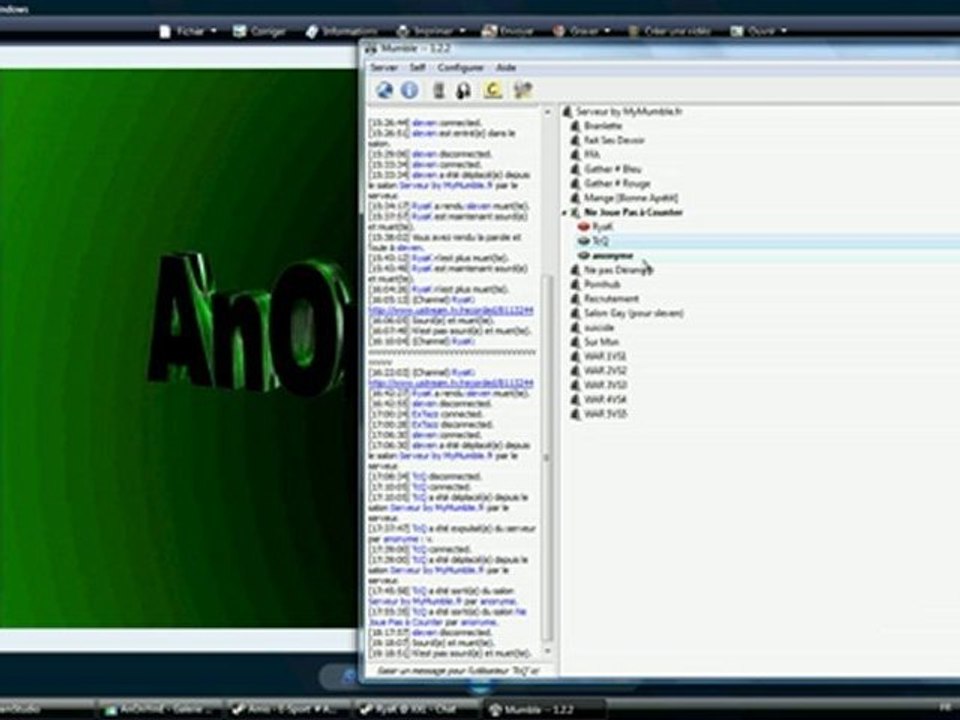Click the Ryak chat taskbar button
960x720 pixels.
tap(416, 709)
